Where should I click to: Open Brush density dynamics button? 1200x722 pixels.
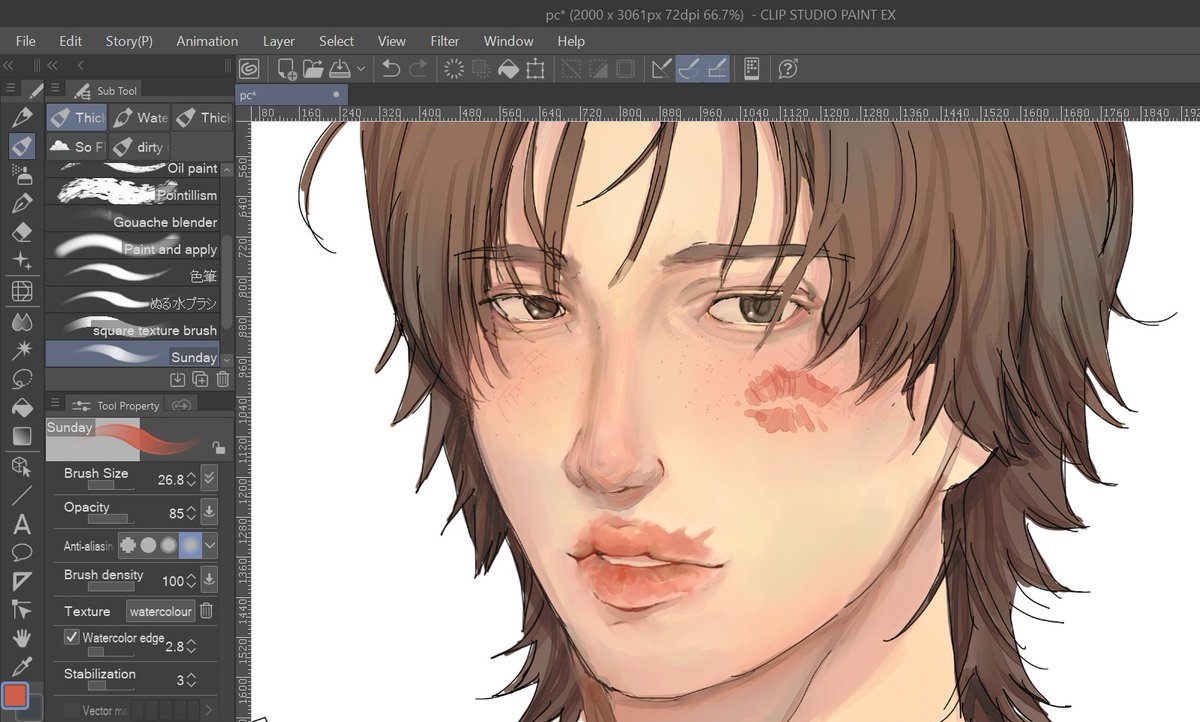point(209,579)
